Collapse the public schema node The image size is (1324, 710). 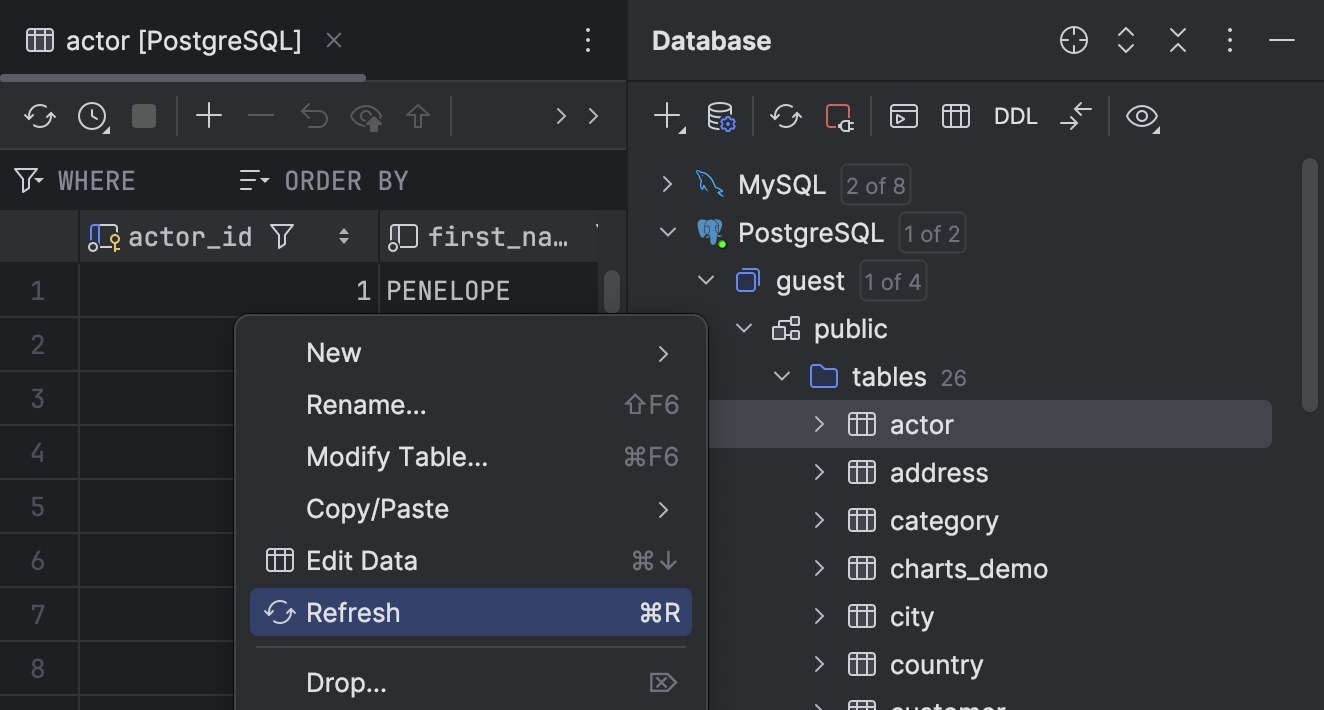(x=743, y=328)
